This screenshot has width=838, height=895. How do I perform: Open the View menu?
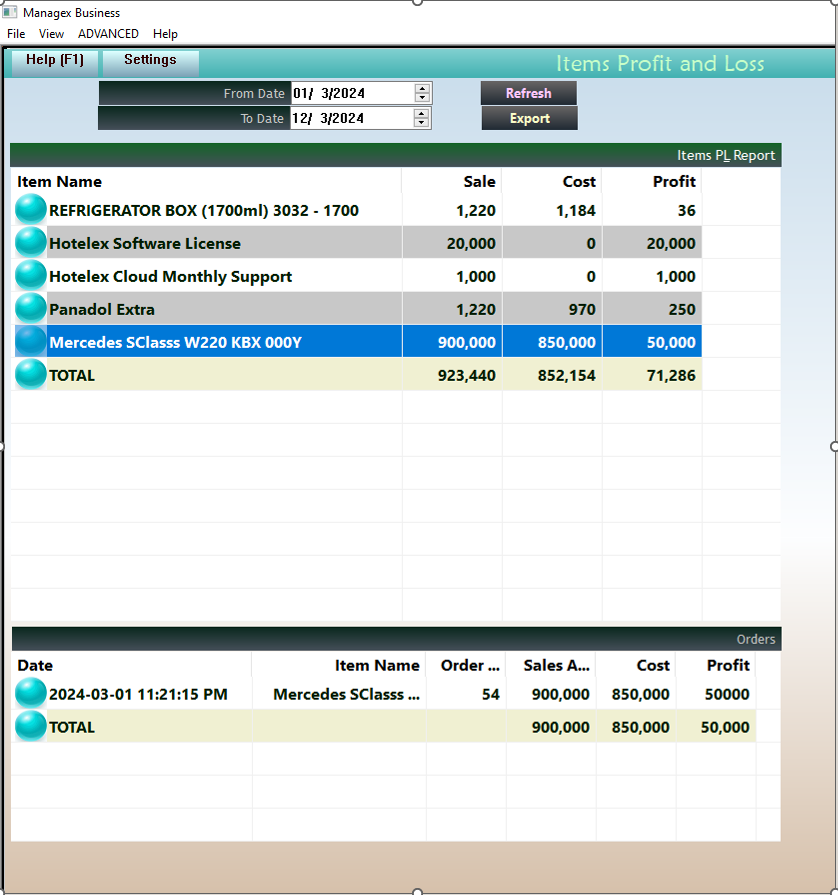pos(51,34)
